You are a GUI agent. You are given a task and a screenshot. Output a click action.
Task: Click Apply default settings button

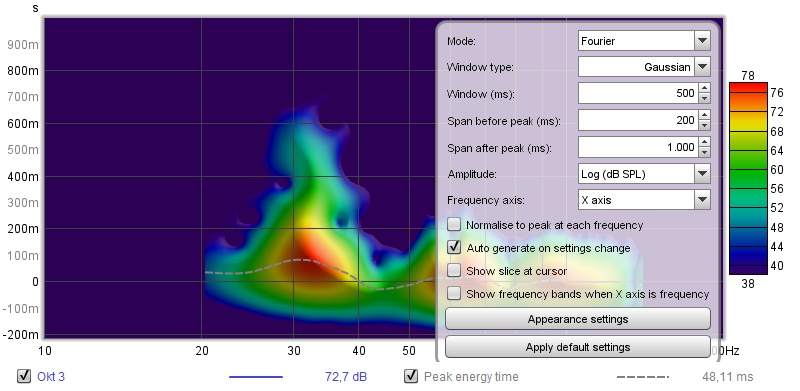pyautogui.click(x=578, y=347)
